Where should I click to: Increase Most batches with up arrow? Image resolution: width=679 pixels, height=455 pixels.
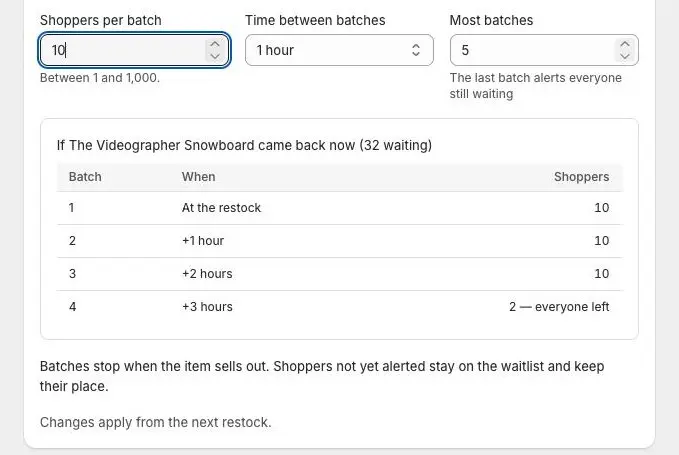tap(624, 44)
